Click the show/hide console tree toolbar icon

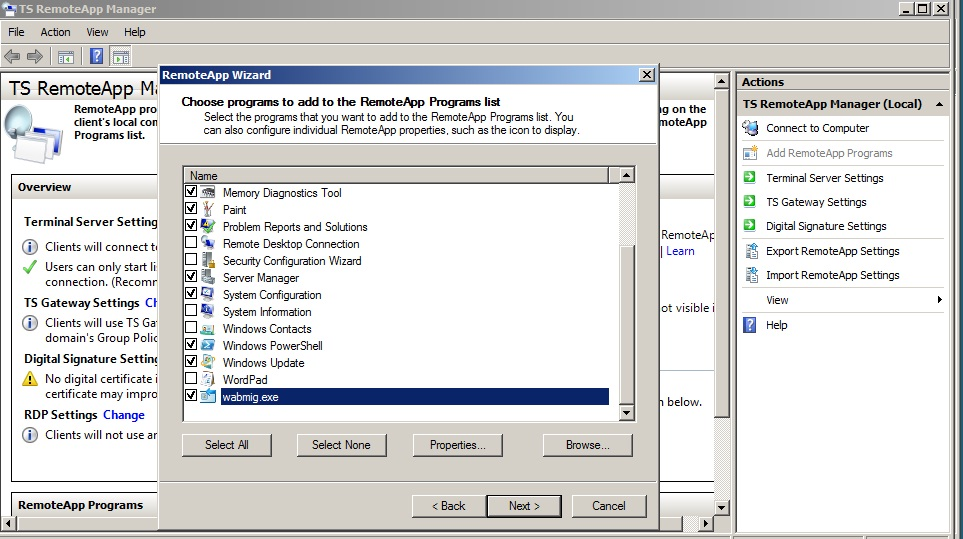click(66, 57)
